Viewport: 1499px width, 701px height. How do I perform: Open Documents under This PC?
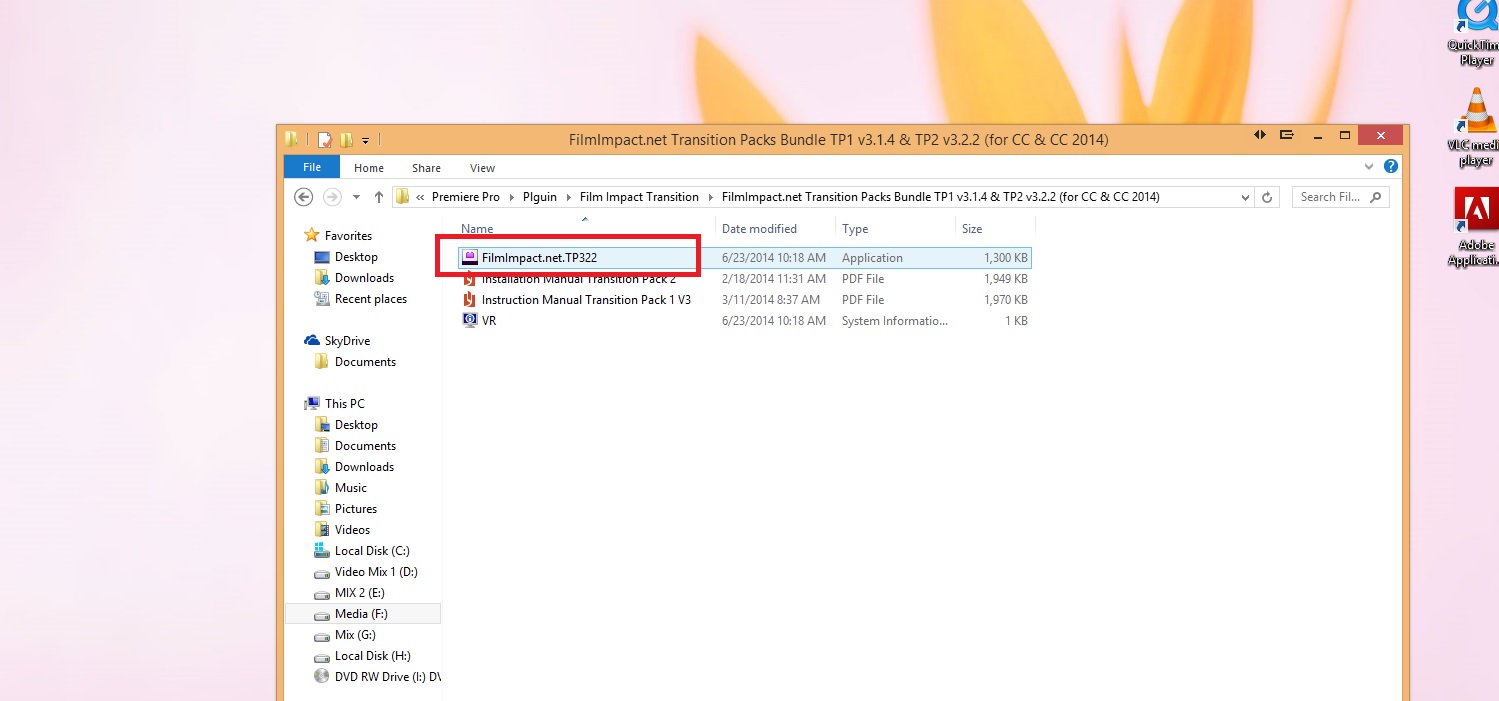(x=365, y=446)
